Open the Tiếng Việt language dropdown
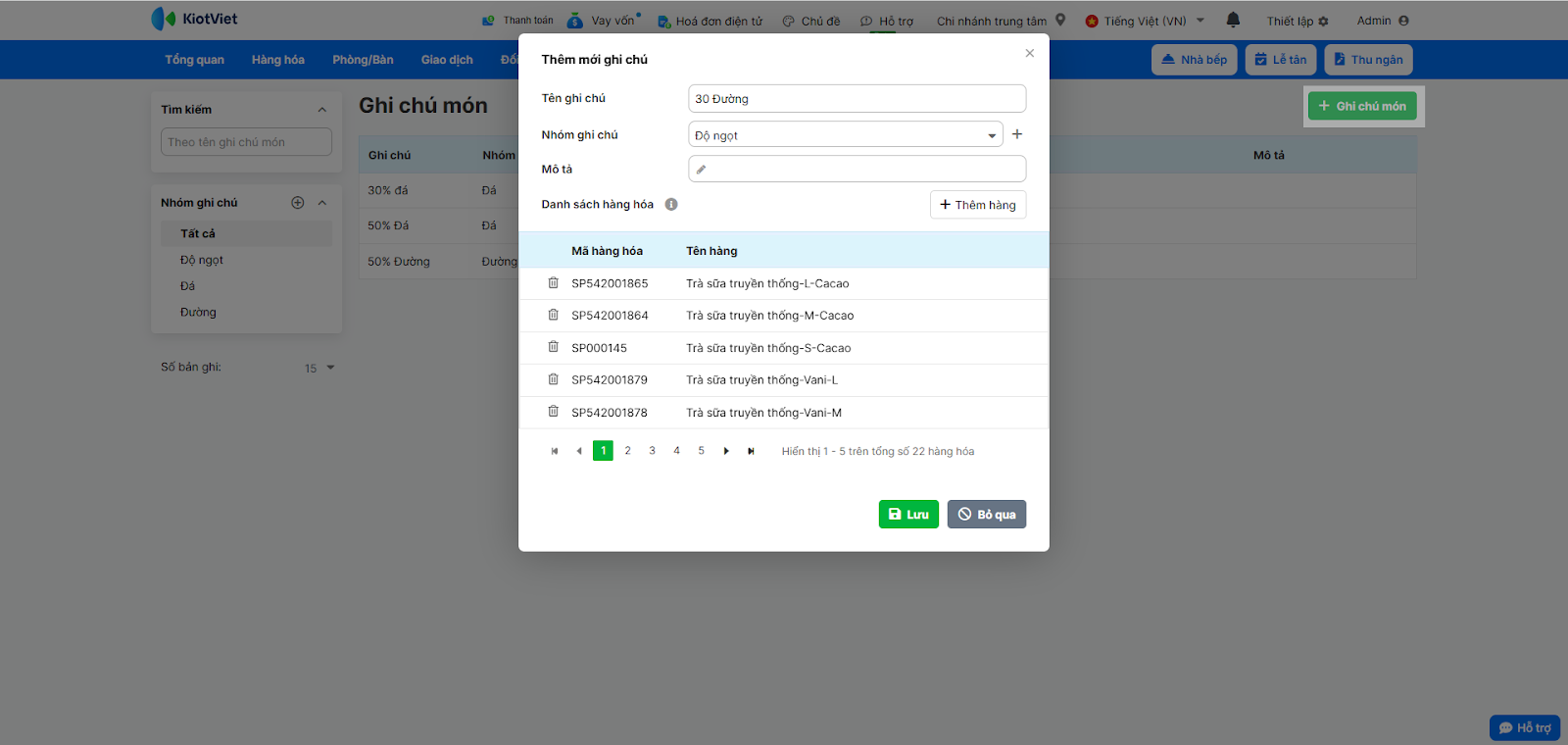The image size is (1568, 745). tap(1145, 21)
